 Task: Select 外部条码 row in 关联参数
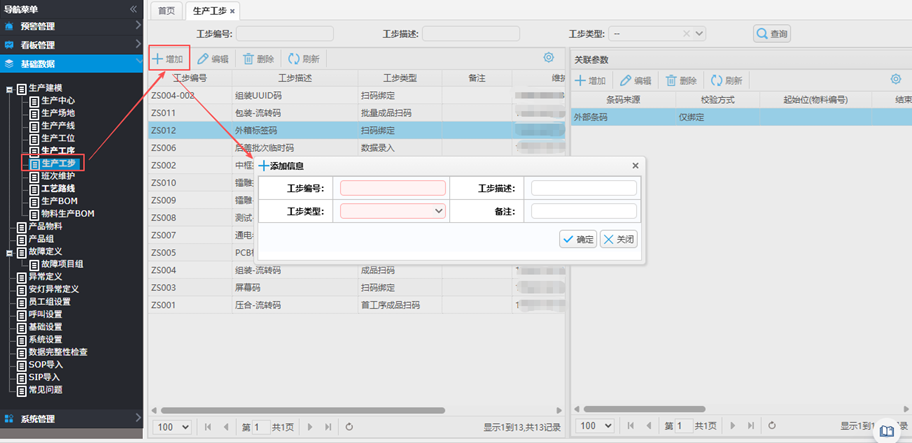[742, 117]
